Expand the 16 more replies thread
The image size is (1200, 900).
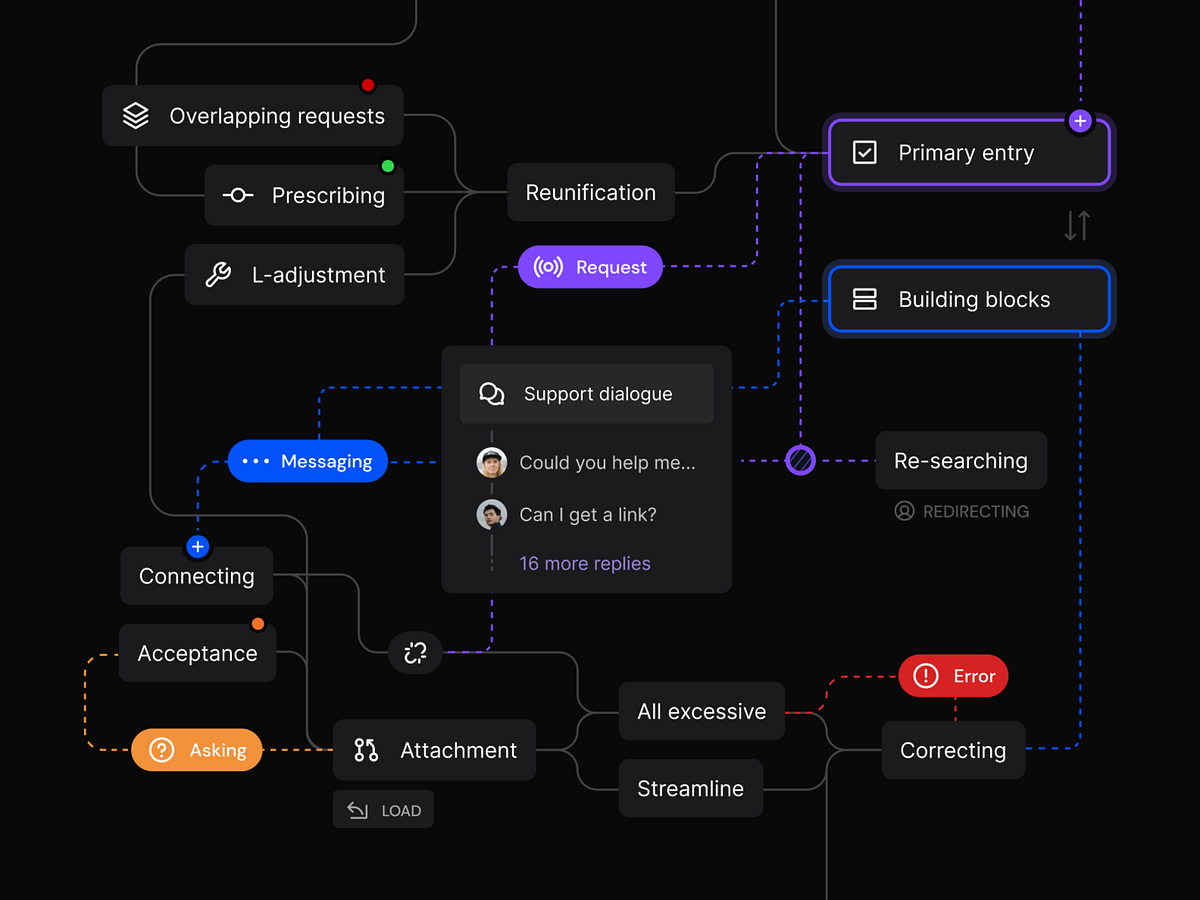pos(584,563)
